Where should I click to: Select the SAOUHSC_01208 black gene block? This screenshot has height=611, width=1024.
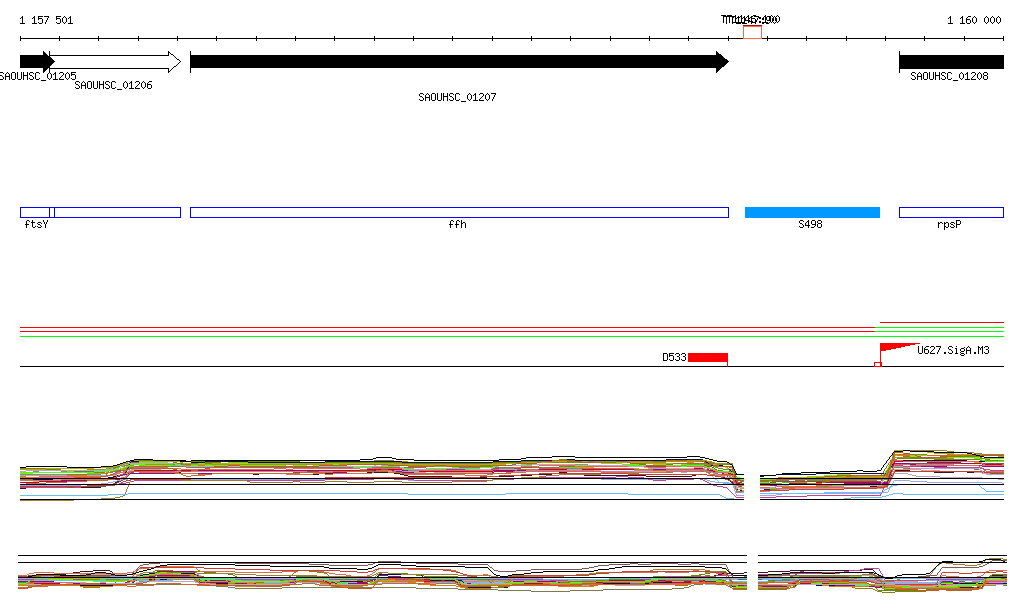(950, 62)
